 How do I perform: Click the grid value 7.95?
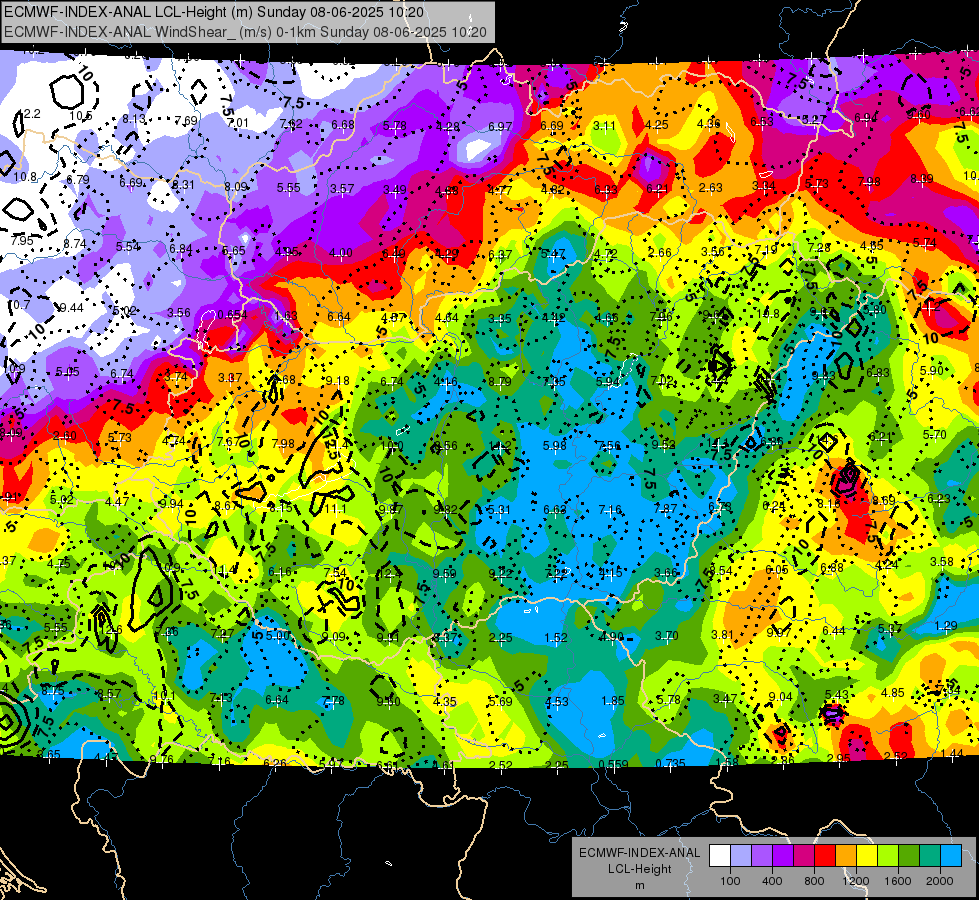(x=22, y=240)
